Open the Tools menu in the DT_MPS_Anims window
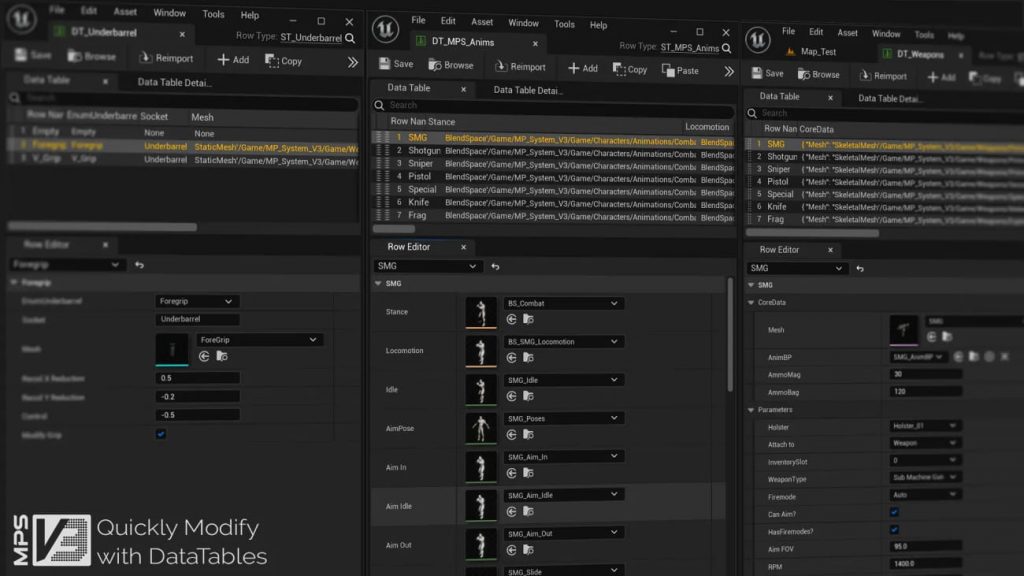The height and width of the screenshot is (576, 1024). tap(564, 24)
